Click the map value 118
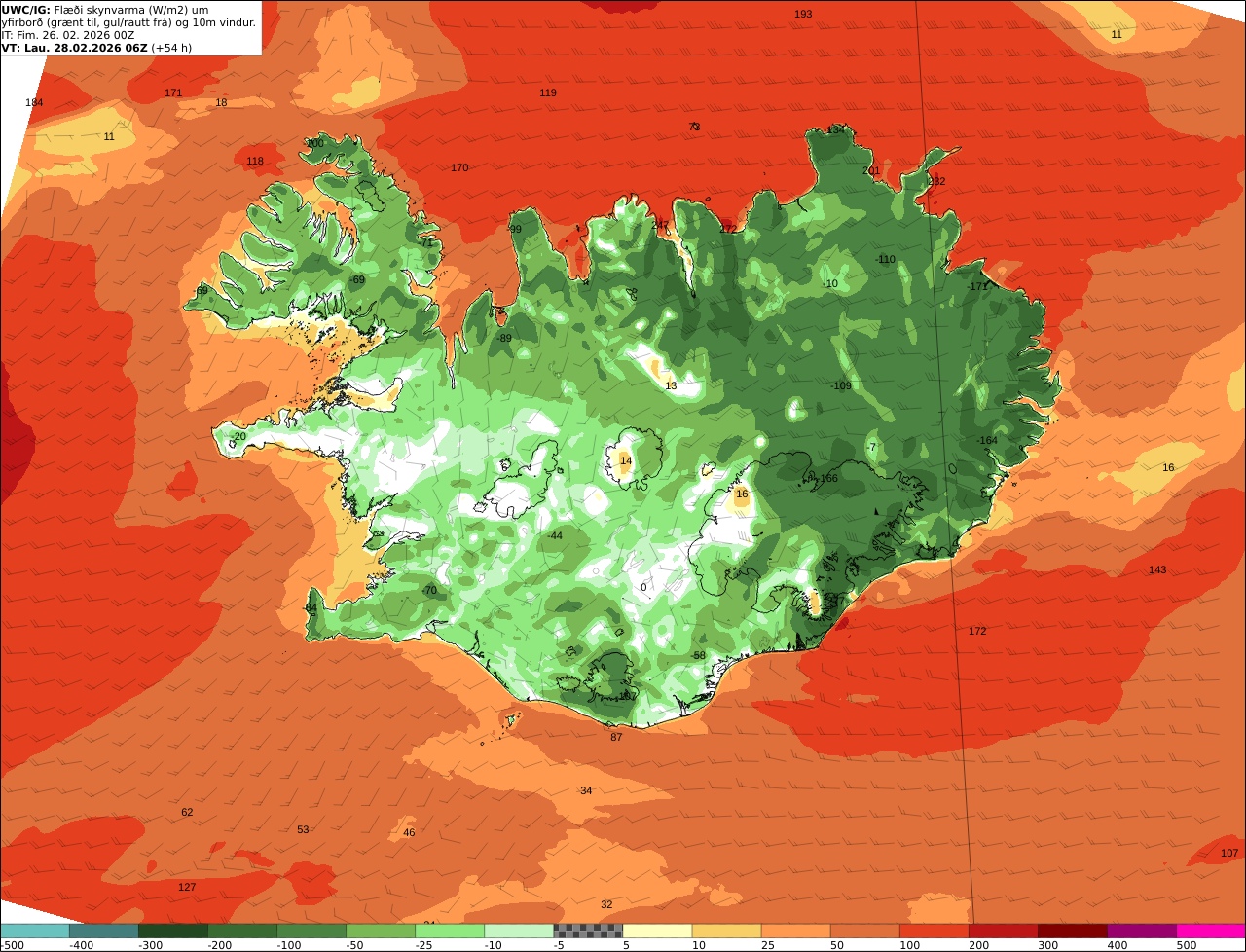The height and width of the screenshot is (952, 1246). pyautogui.click(x=255, y=161)
